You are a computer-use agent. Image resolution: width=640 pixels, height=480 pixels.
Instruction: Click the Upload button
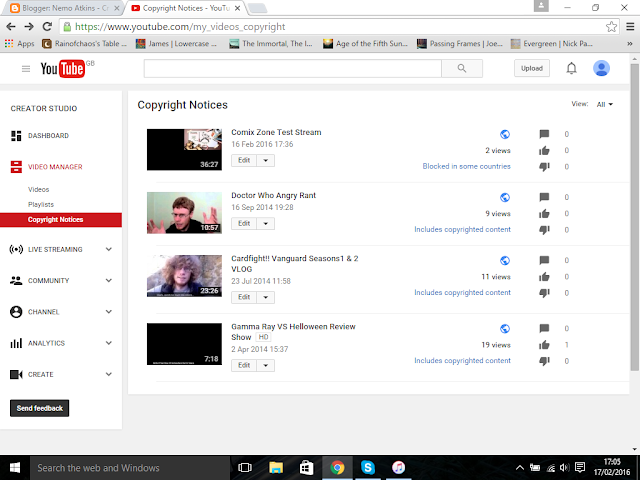pos(532,68)
